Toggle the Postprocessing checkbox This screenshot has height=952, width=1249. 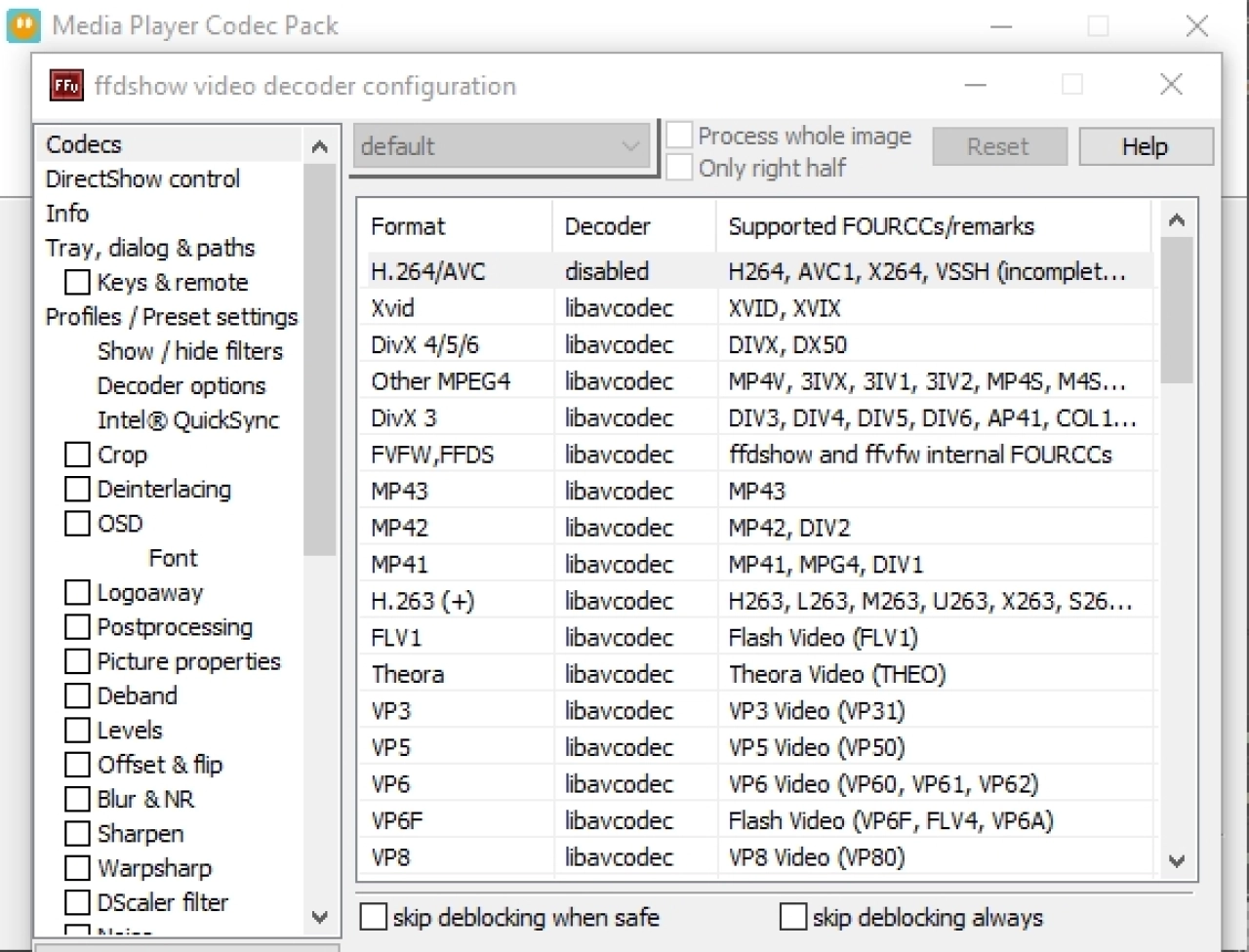(77, 626)
